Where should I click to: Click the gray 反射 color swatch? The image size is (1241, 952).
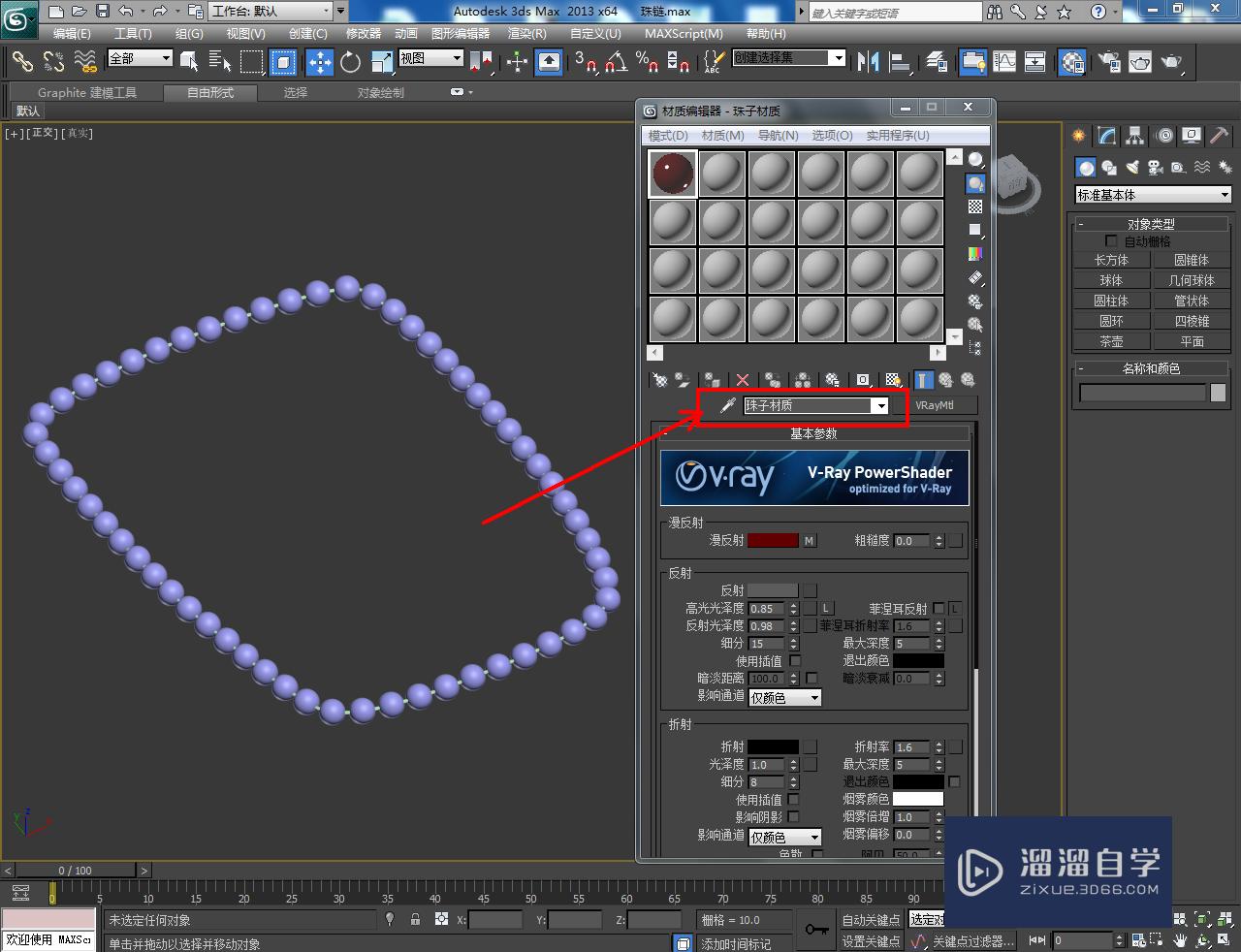point(773,590)
